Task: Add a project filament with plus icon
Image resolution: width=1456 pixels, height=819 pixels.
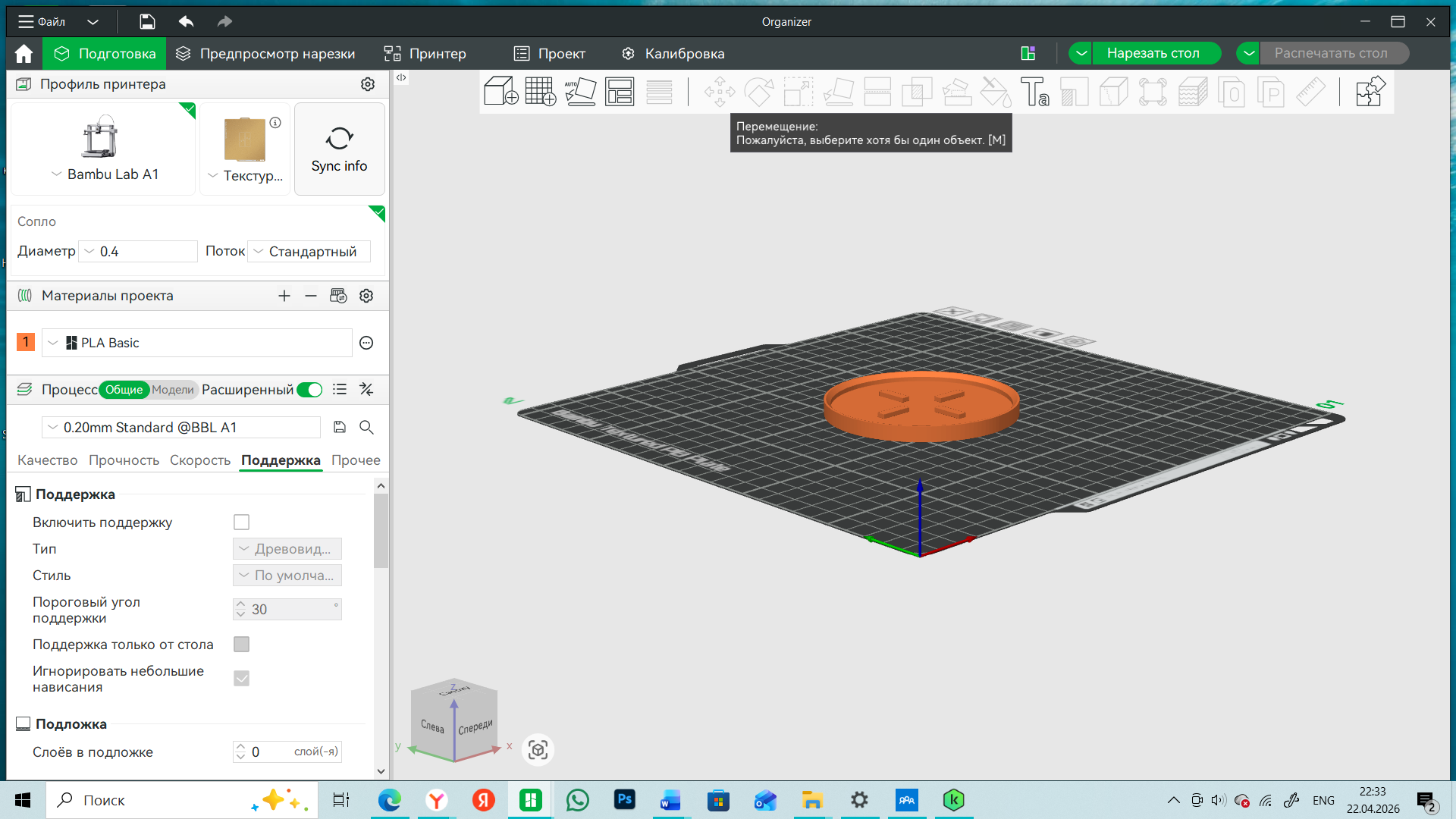Action: 284,296
